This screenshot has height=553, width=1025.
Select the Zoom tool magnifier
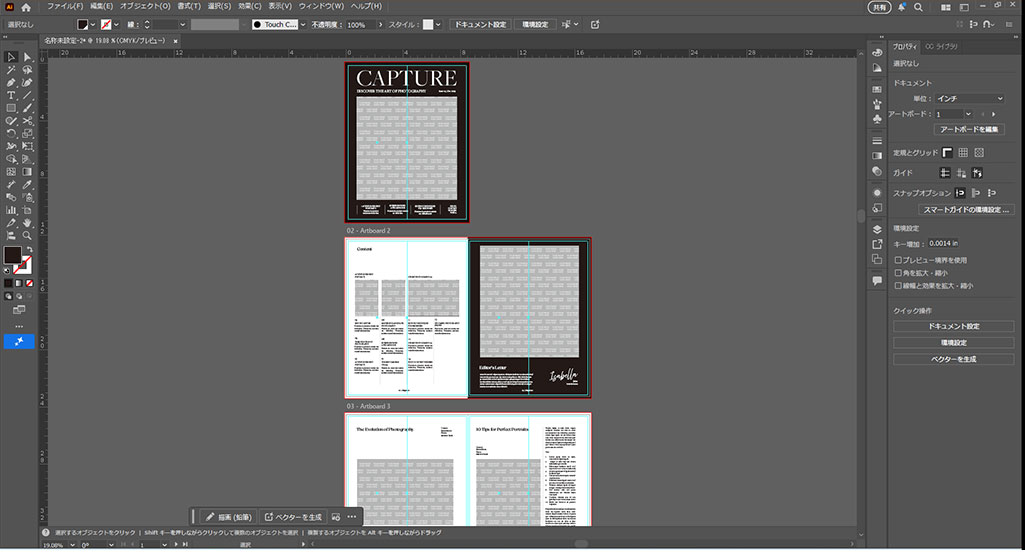pos(27,234)
